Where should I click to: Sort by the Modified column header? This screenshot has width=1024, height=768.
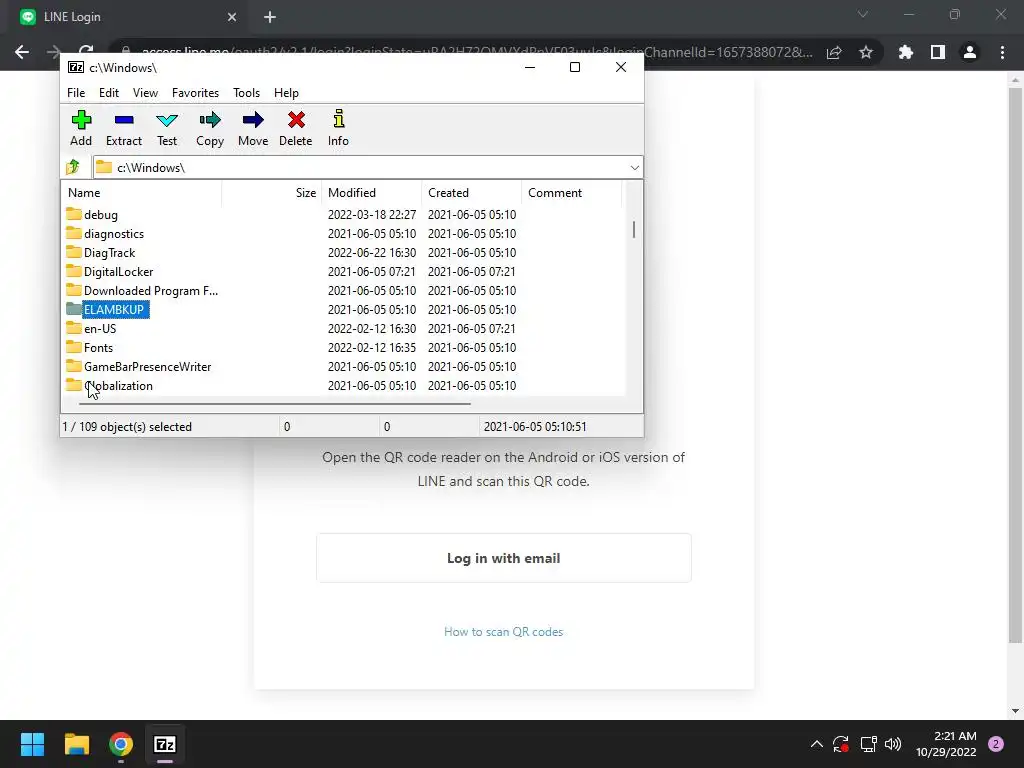pyautogui.click(x=372, y=193)
